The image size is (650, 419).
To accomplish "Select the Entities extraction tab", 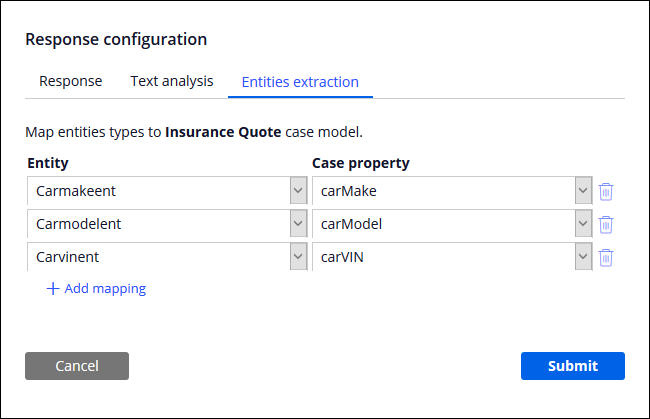I will 300,82.
